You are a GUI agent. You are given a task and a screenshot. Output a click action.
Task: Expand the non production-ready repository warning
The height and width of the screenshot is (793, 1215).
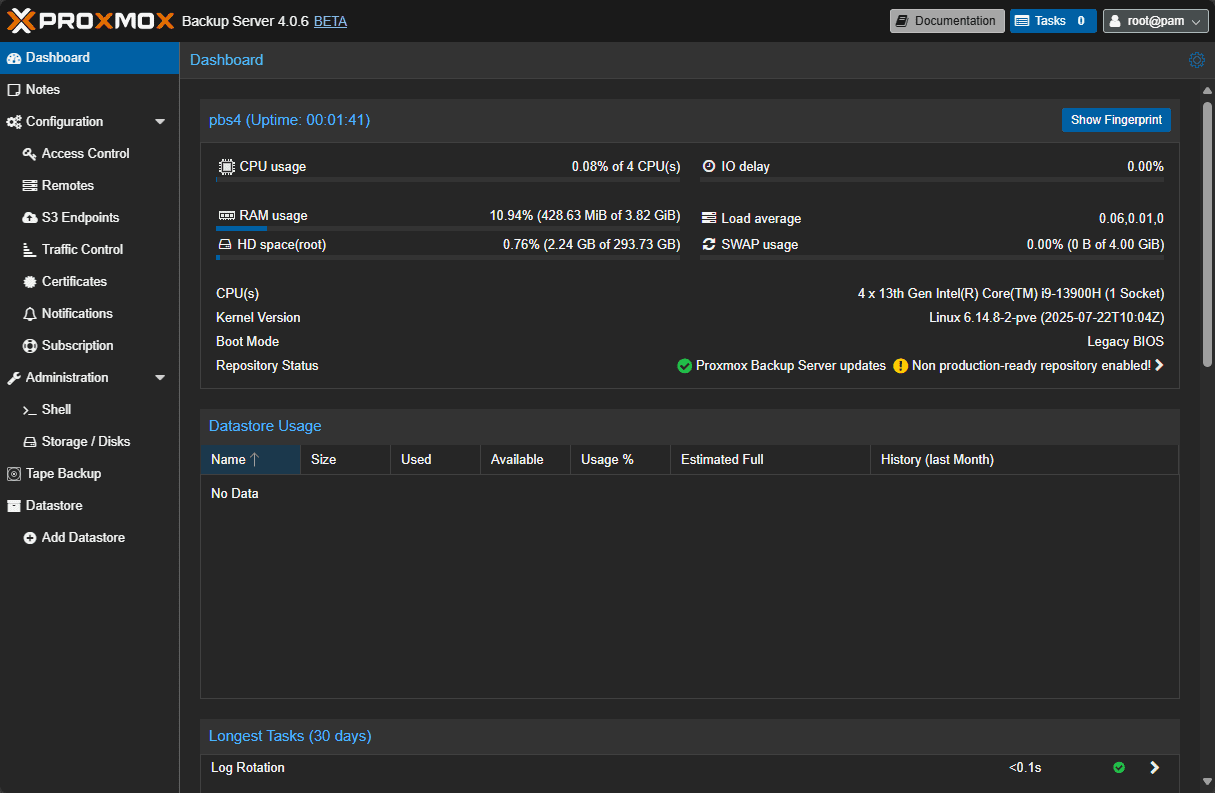(x=1159, y=365)
